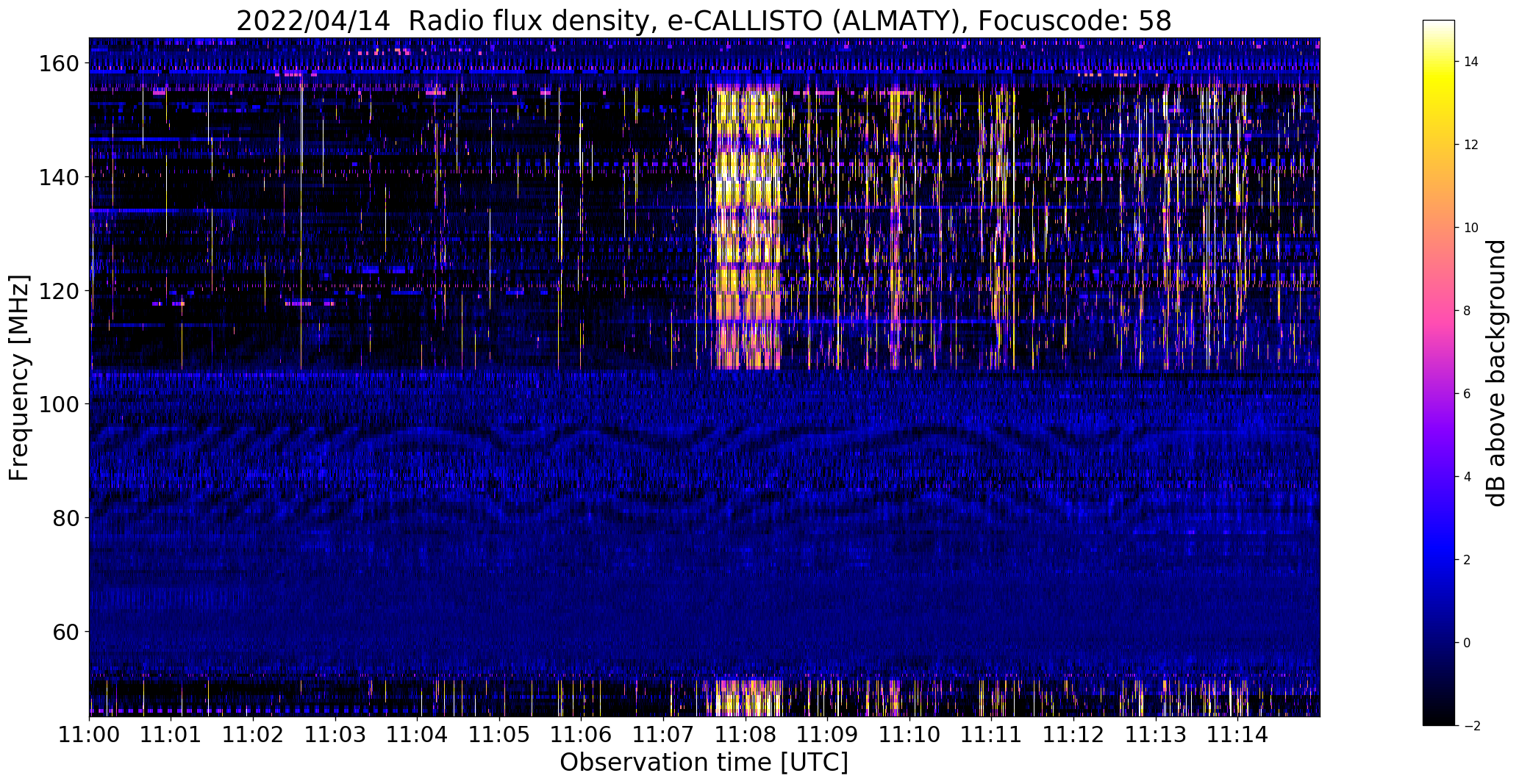Click the 60 MHz frequency tick label
Screen dimensions: 1519x784
coord(65,631)
